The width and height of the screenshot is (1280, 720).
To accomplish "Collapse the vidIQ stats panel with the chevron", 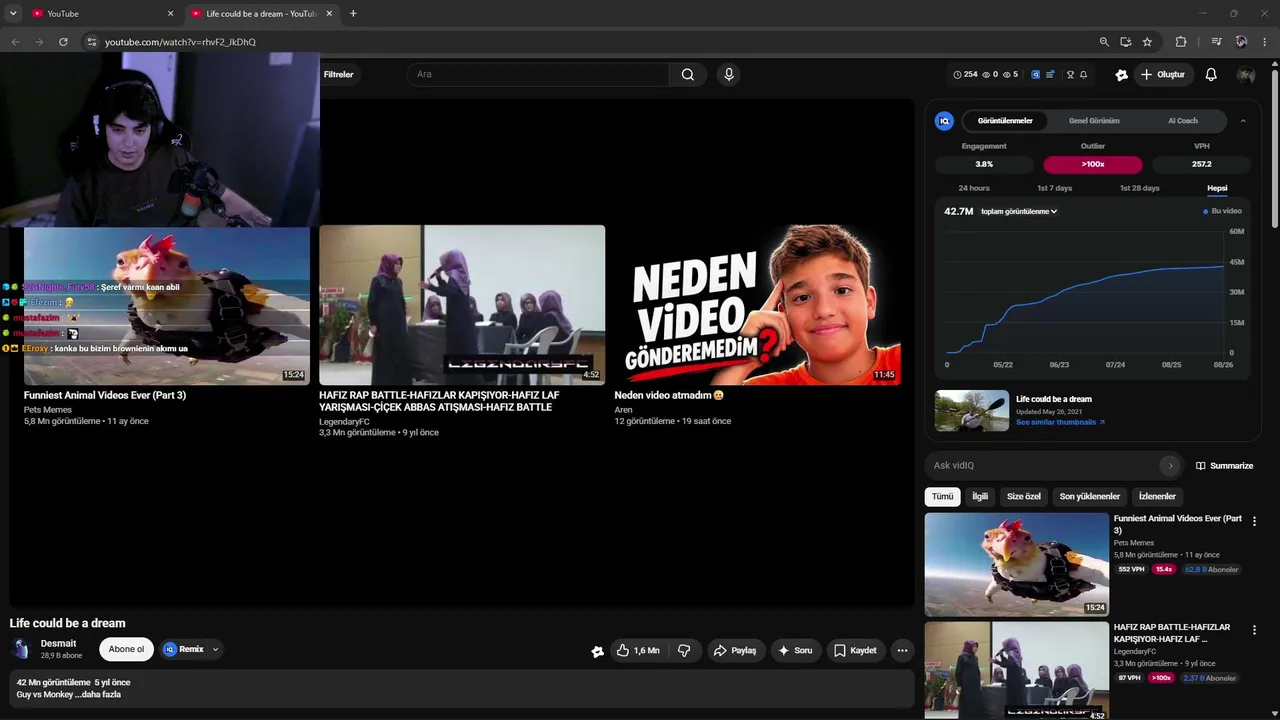I will pos(1243,121).
